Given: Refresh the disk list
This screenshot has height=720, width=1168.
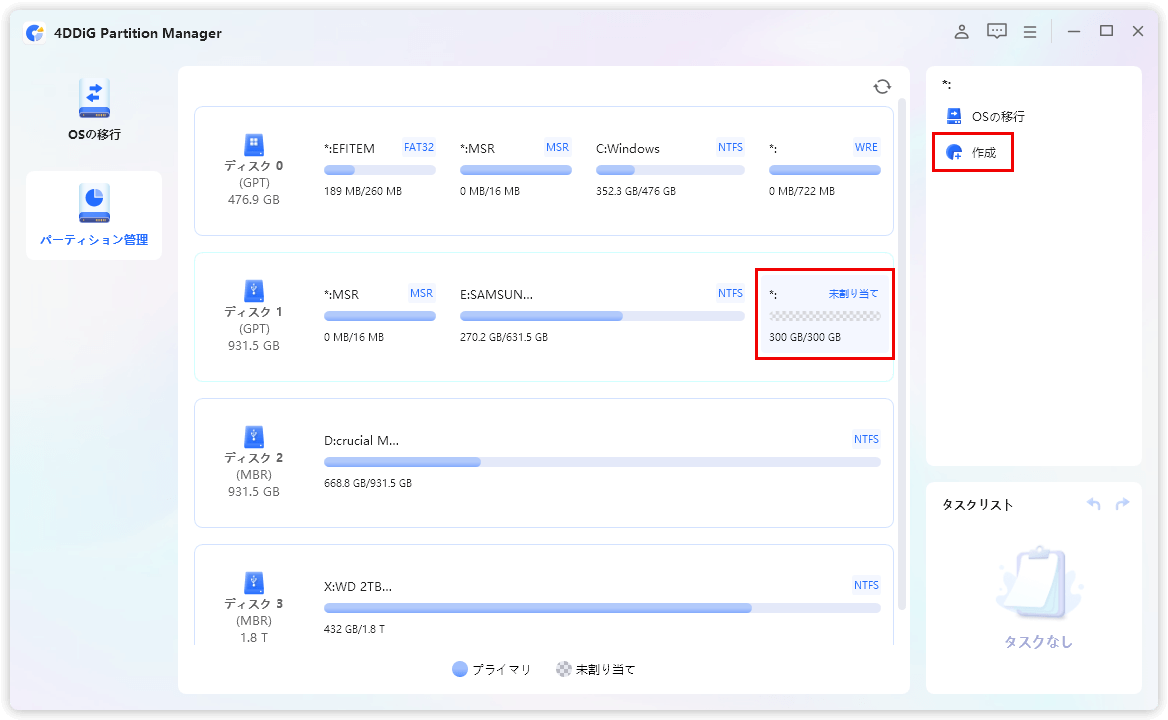Looking at the screenshot, I should (882, 86).
